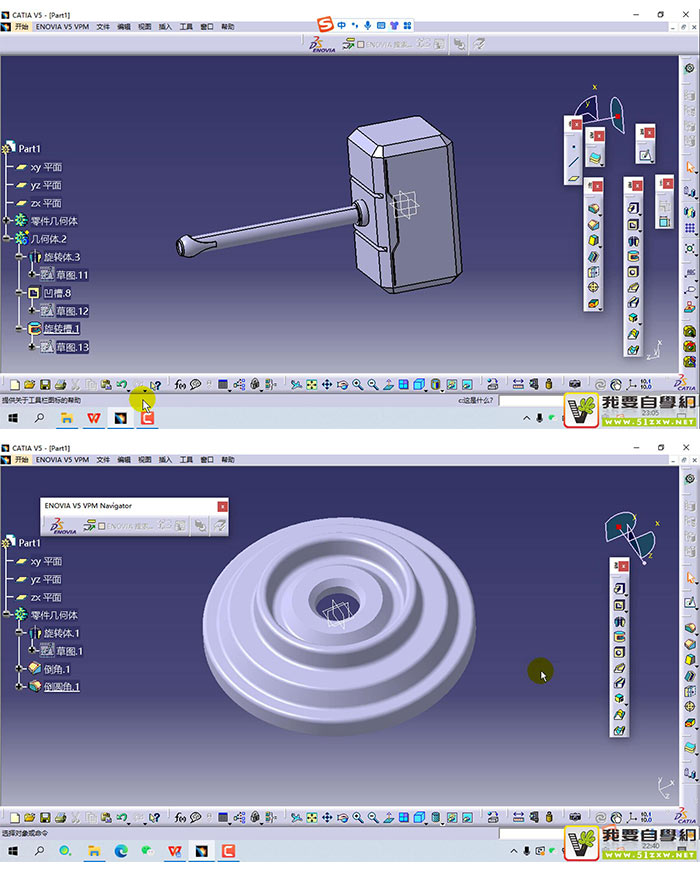
Task: Select Hole tool in hammer model window
Action: tap(633, 272)
